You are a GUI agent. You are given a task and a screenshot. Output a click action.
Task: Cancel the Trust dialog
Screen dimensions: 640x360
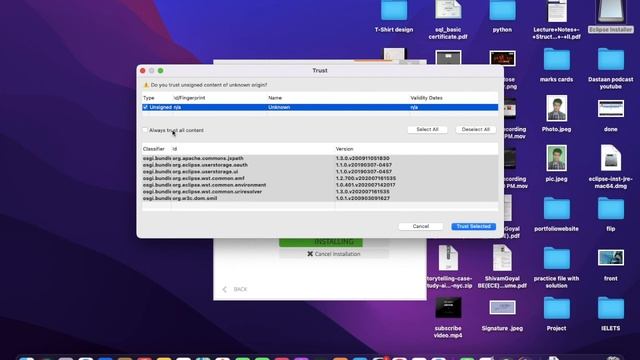tap(420, 226)
